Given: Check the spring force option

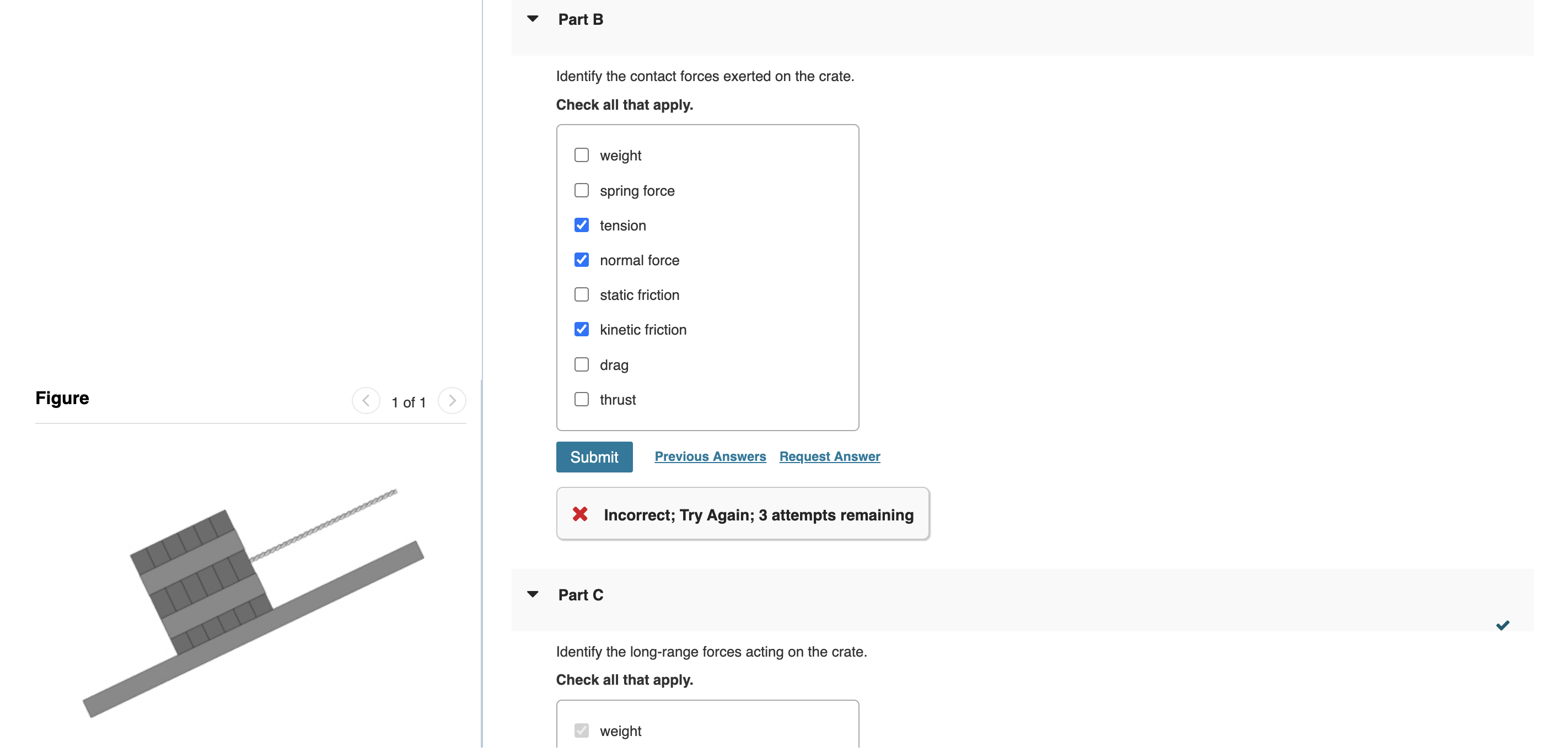Looking at the screenshot, I should click(x=581, y=190).
